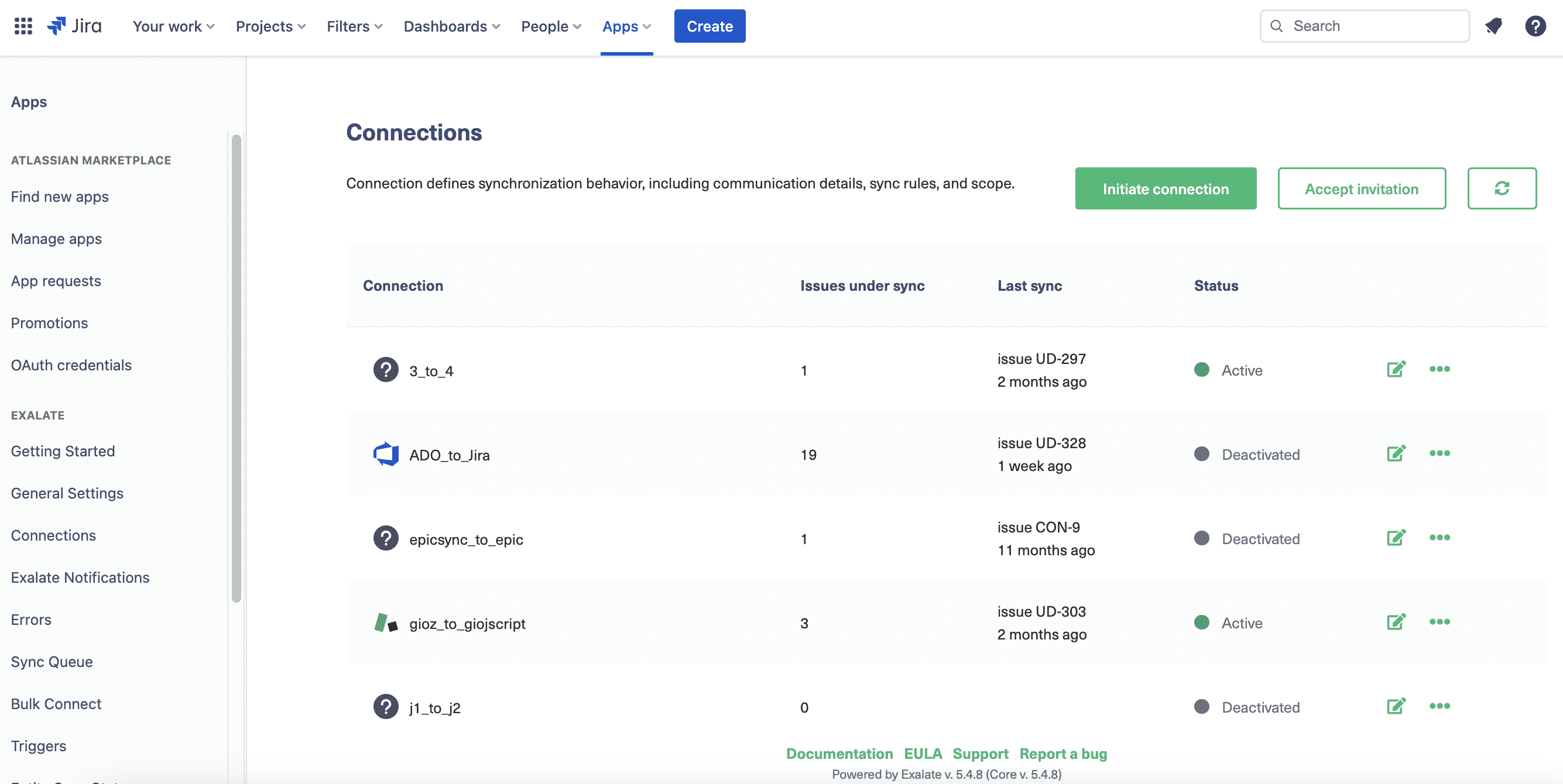Open the People menu
The width and height of the screenshot is (1563, 784).
click(x=550, y=26)
